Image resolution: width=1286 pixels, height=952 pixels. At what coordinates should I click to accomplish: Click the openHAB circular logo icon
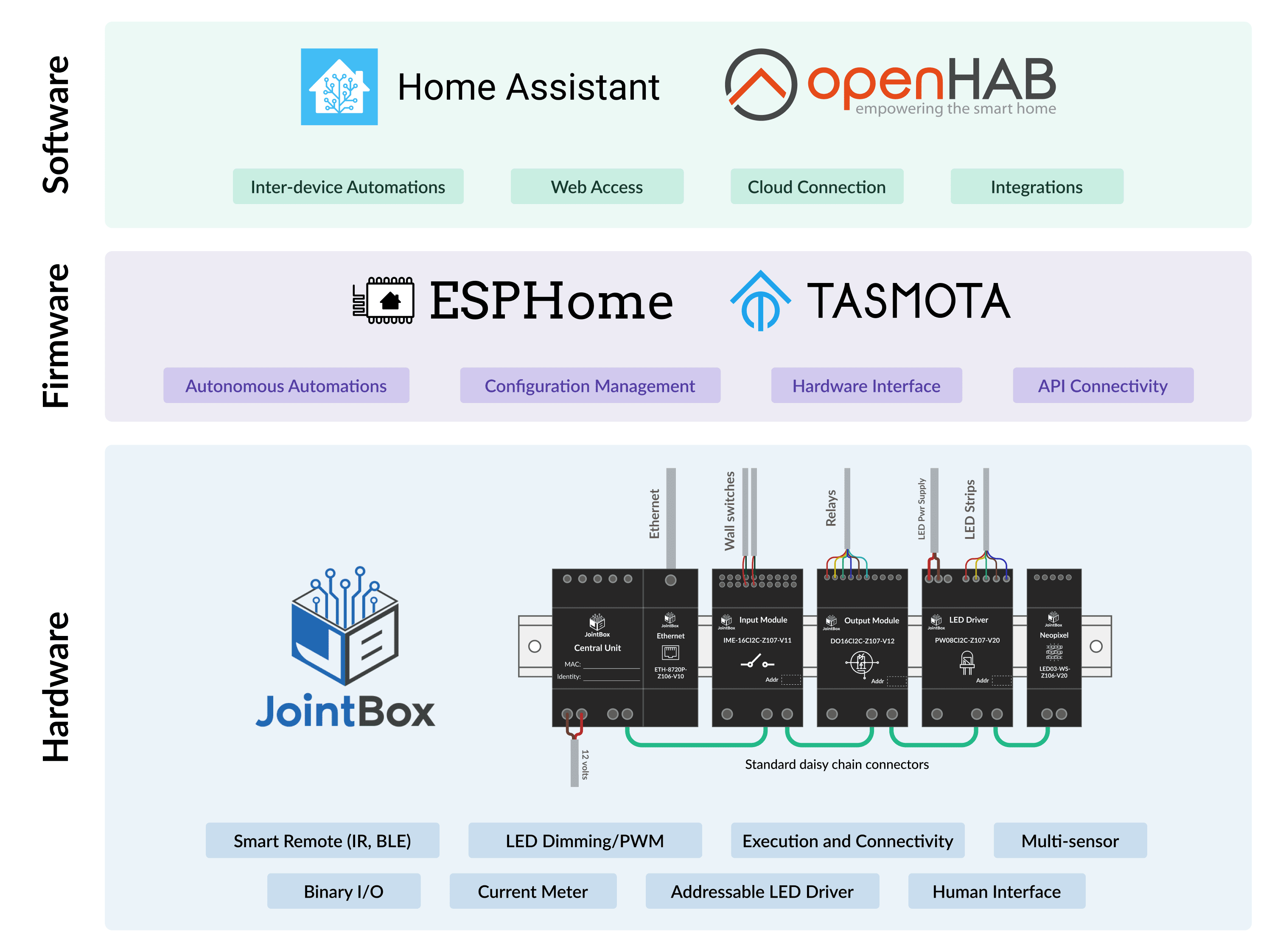pos(761,85)
